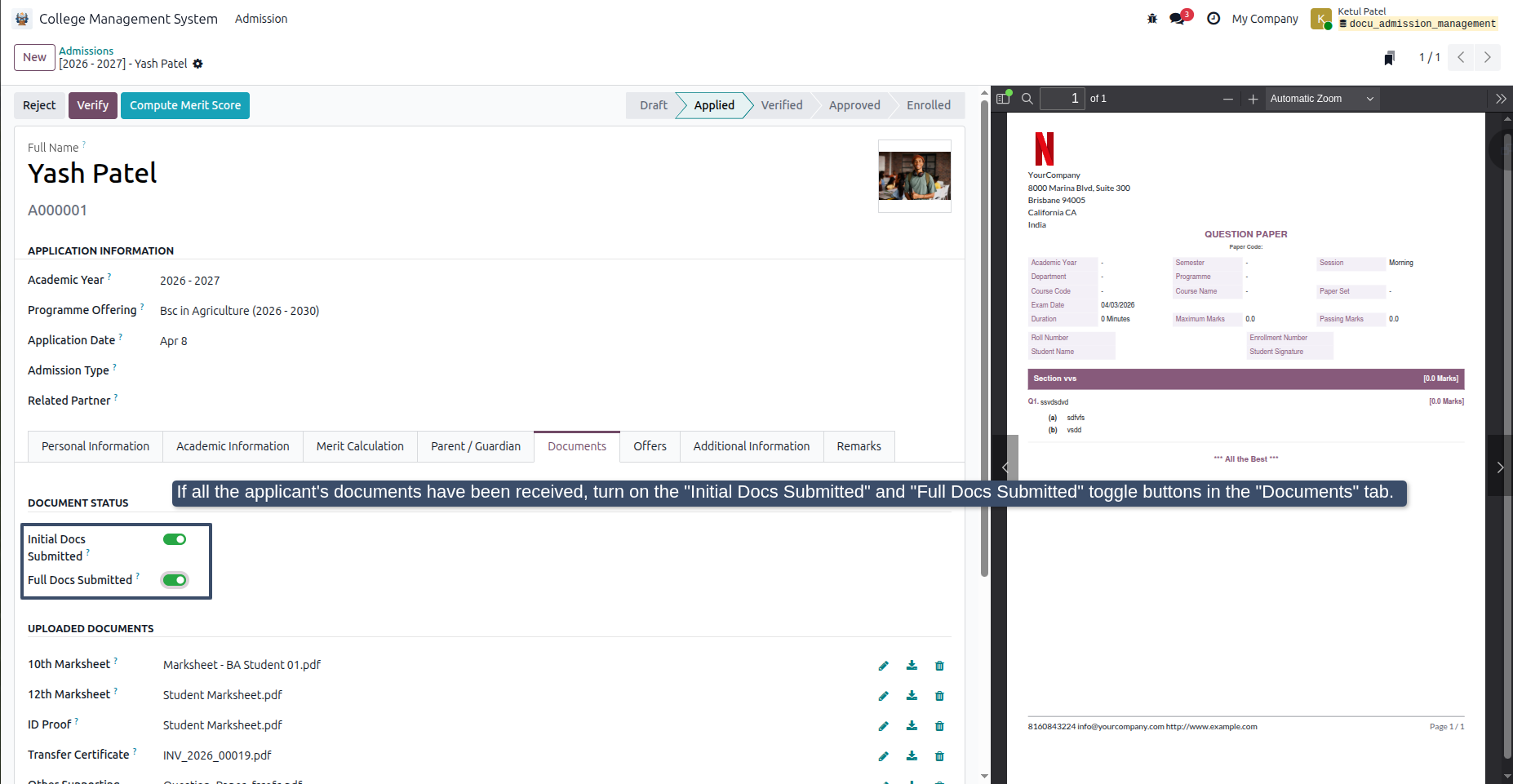Open the conversations chat icon
Screen dimensions: 1513x784
coord(1177,19)
